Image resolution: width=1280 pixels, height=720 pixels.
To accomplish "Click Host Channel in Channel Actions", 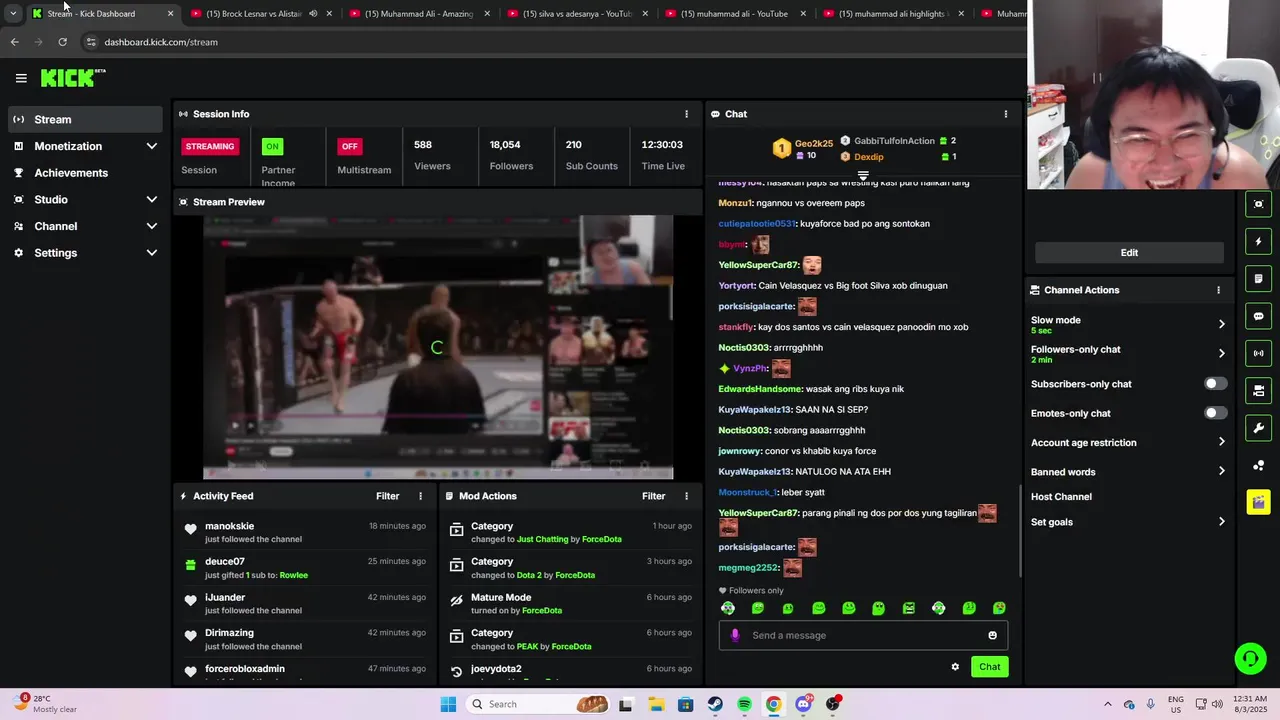I will coord(1061,497).
